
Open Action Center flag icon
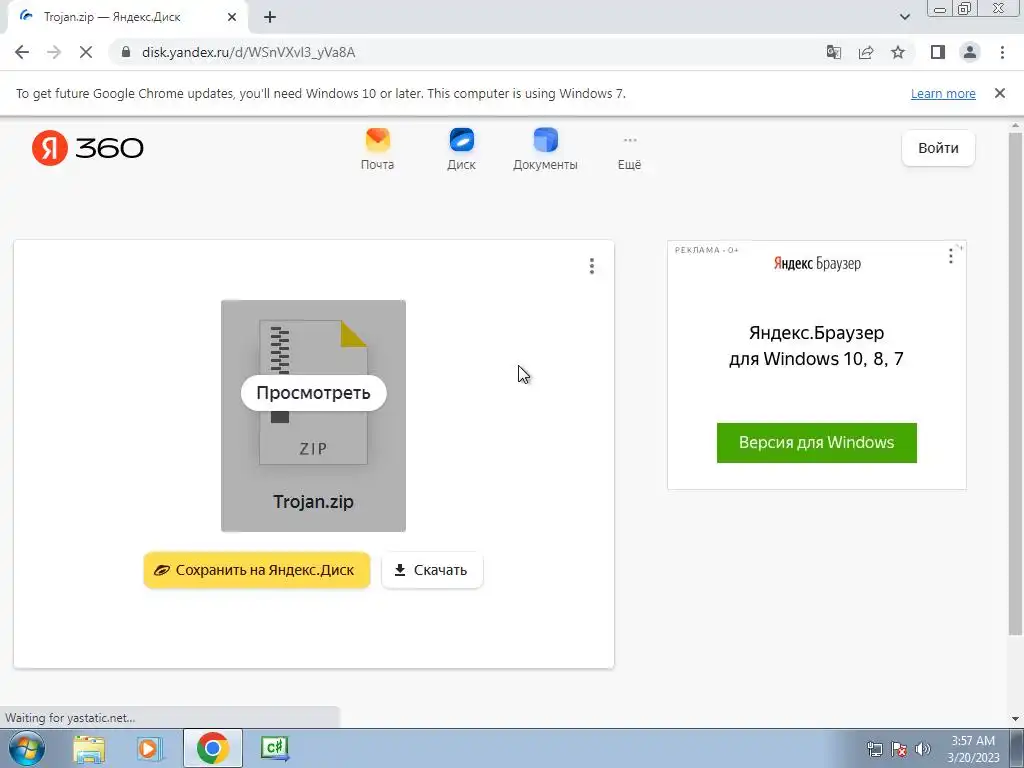899,750
